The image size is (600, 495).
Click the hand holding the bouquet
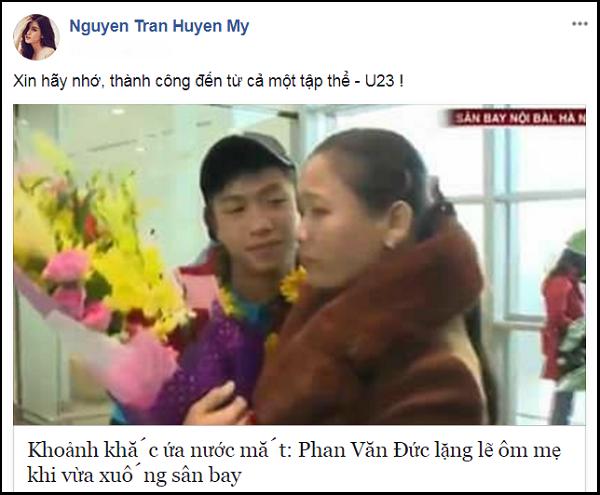pyautogui.click(x=214, y=405)
